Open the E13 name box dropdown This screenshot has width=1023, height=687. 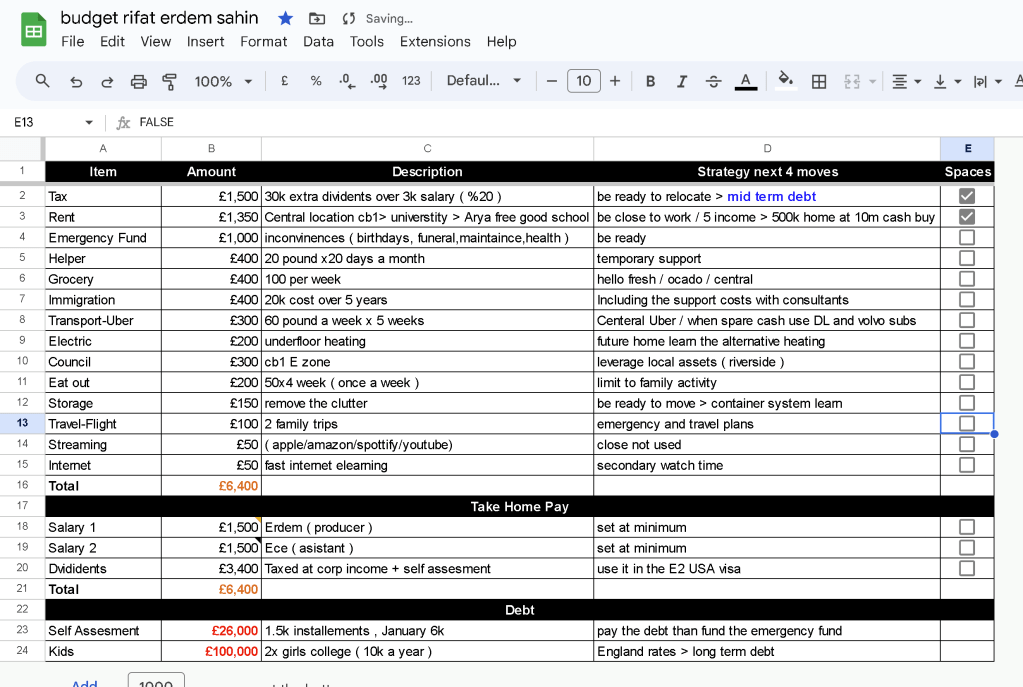click(89, 122)
